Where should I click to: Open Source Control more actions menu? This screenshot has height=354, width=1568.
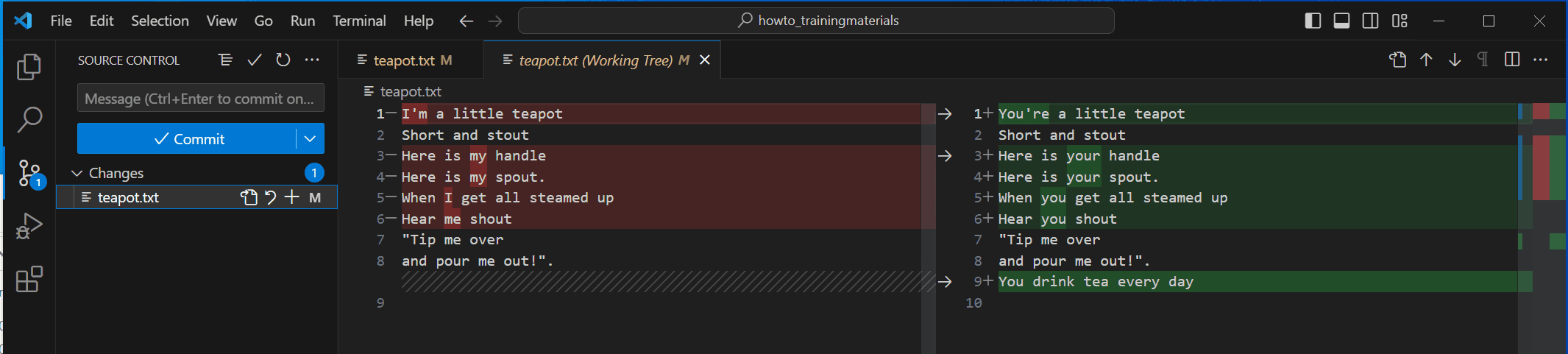coord(312,60)
